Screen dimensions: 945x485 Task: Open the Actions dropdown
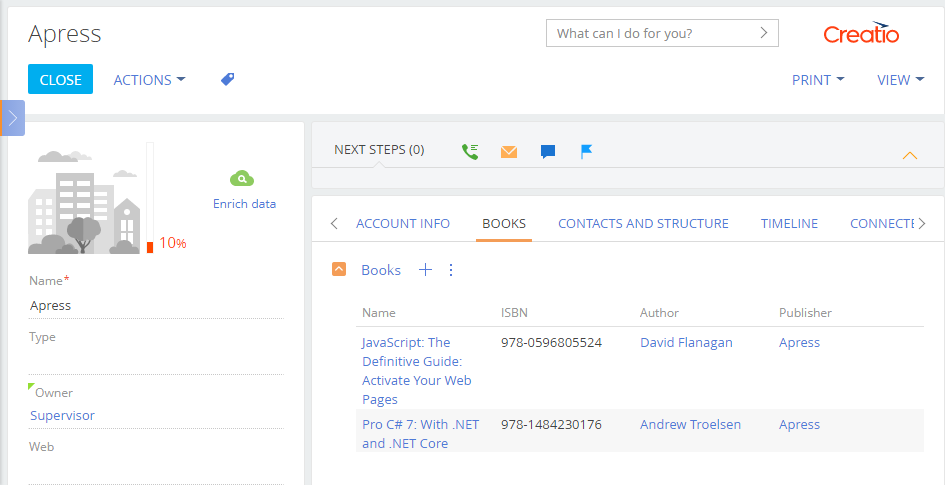[x=149, y=80]
